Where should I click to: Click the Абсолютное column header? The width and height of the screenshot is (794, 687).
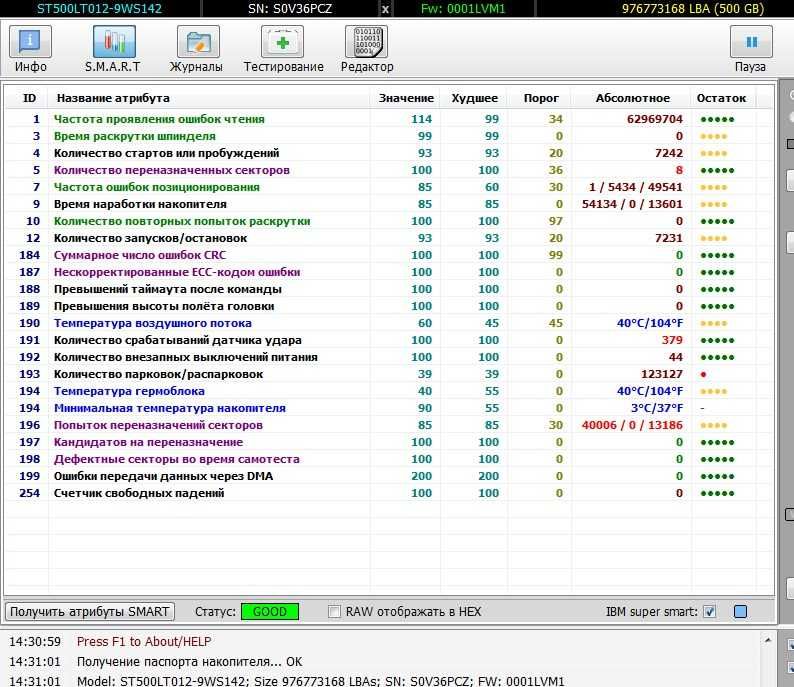(x=632, y=98)
